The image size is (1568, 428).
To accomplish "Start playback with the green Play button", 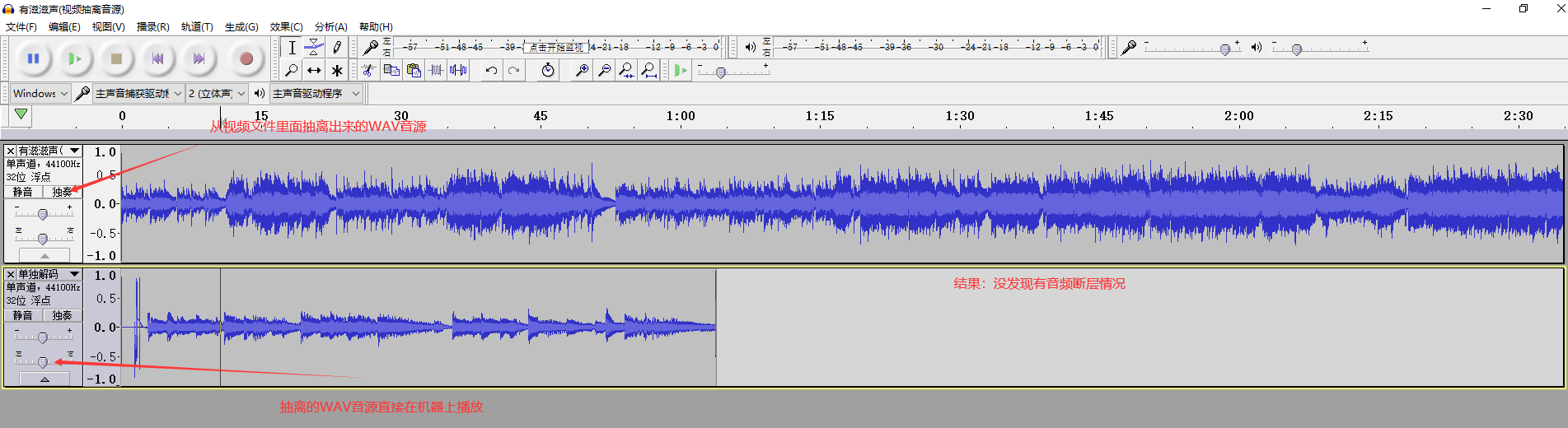I will pos(75,58).
